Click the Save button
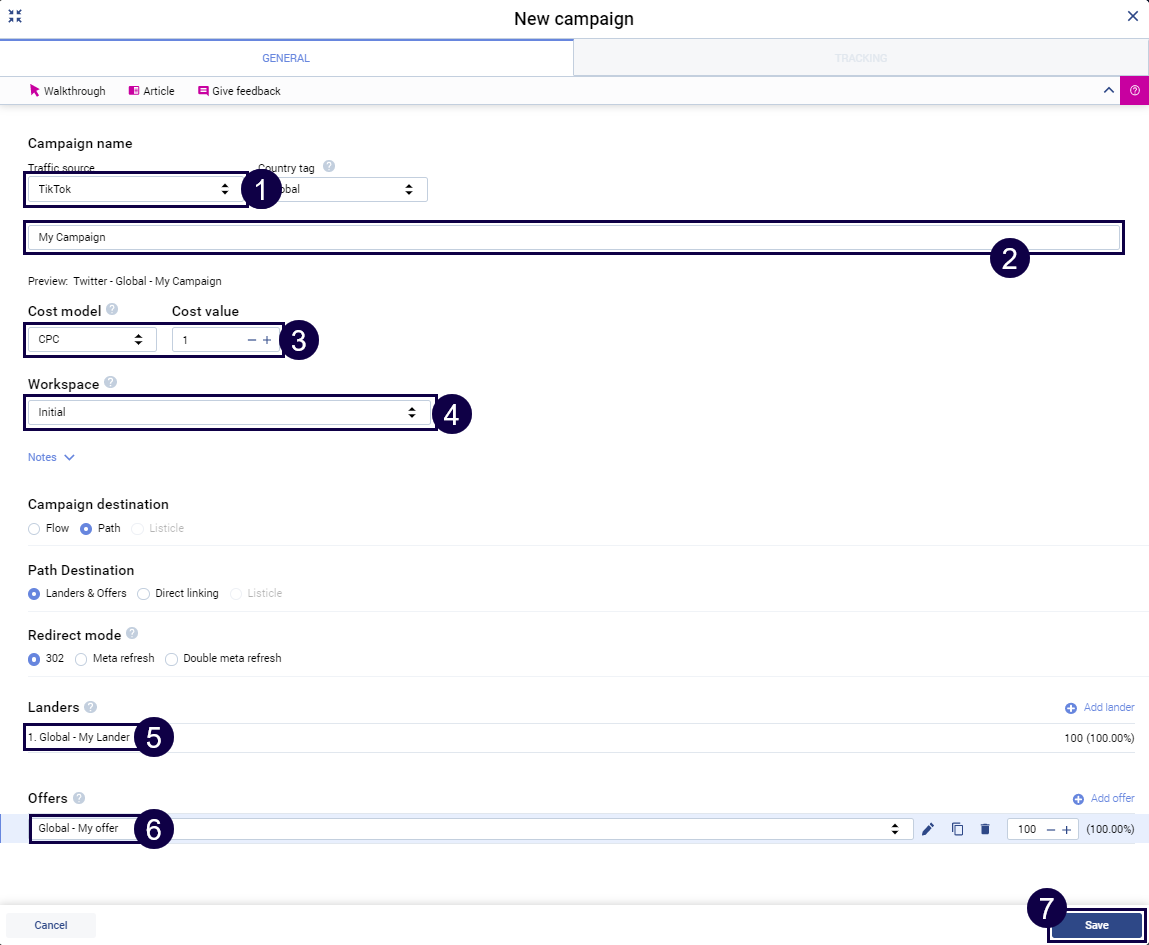Screen dimensions: 1149x945 [x=1096, y=925]
